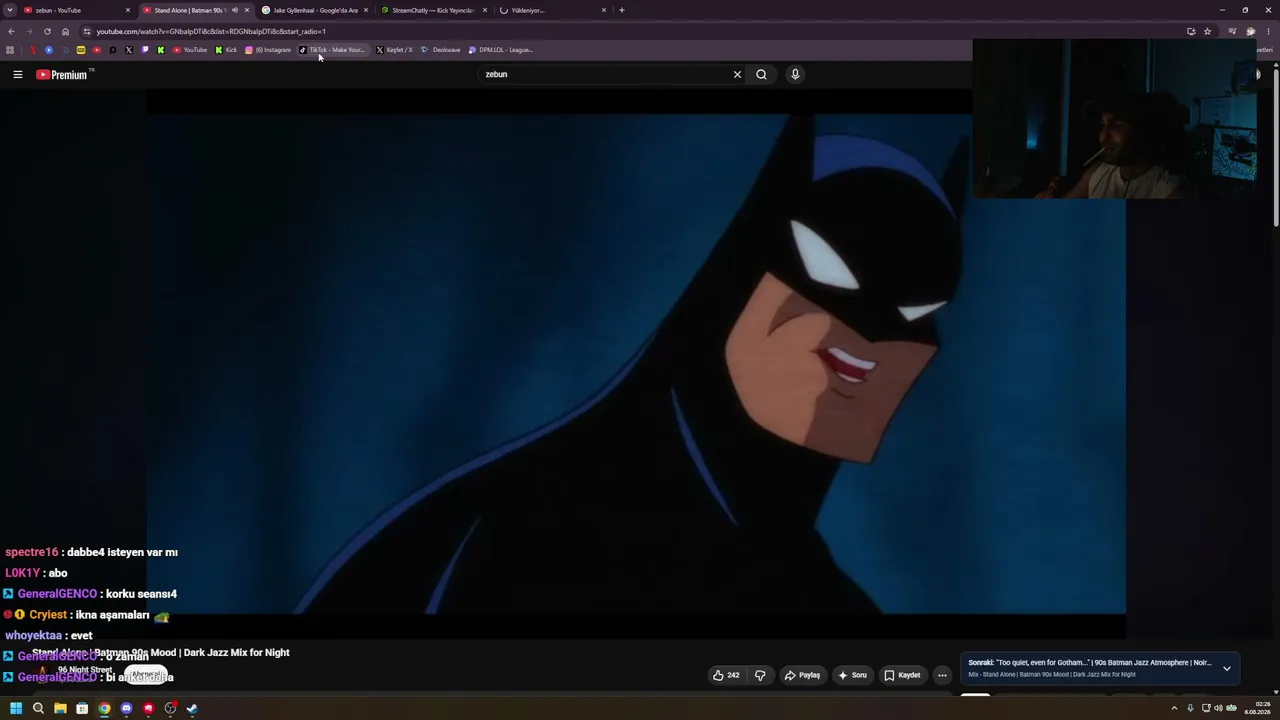The width and height of the screenshot is (1280, 720).
Task: Close the Jake Gyllenhaal tab
Action: click(366, 10)
